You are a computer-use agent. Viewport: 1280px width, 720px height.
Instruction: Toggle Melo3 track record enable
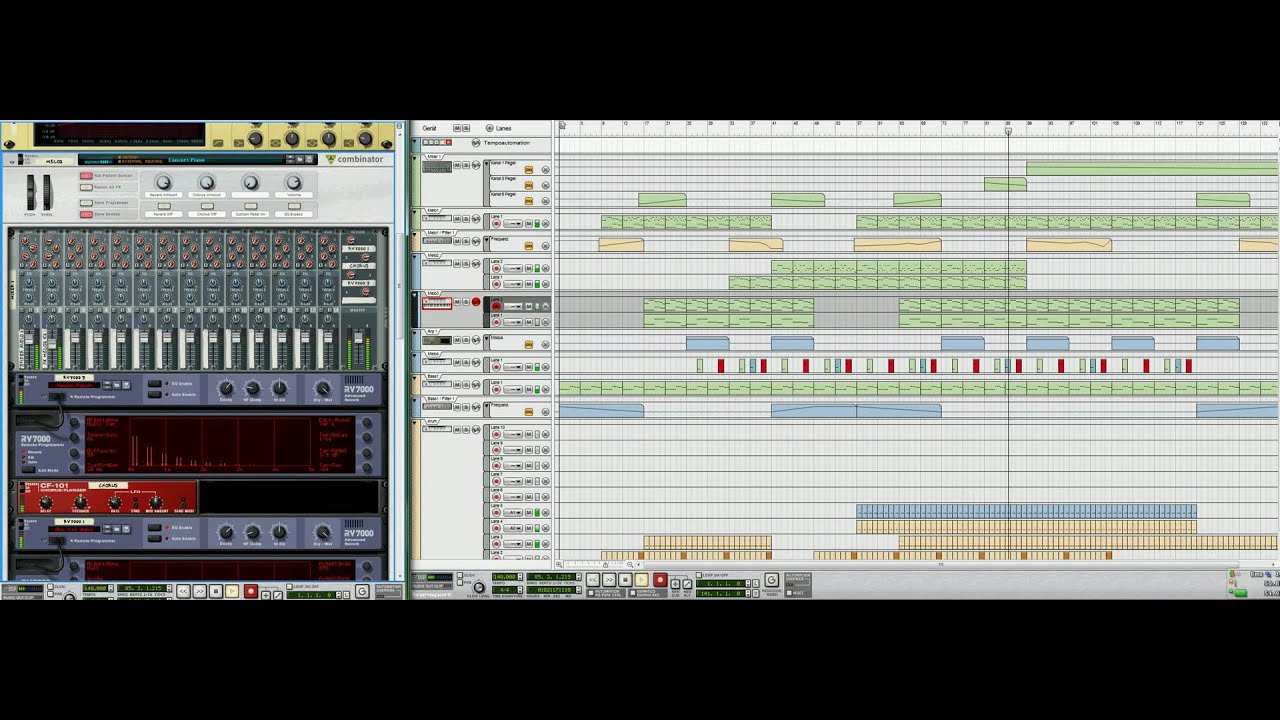476,301
